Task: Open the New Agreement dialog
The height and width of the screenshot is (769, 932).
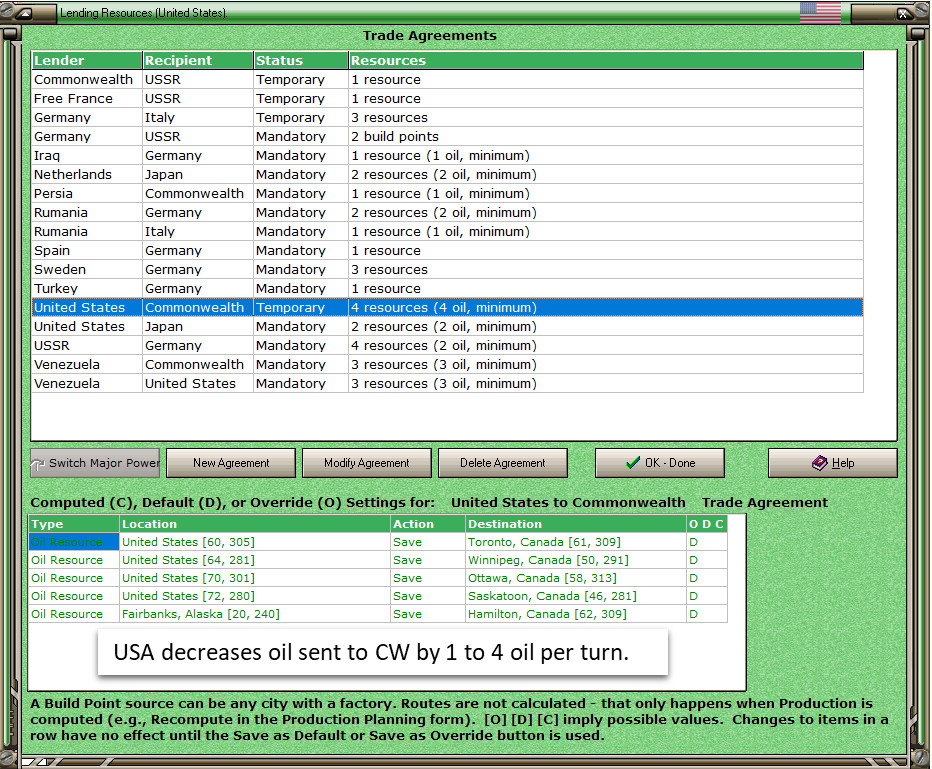Action: click(231, 463)
